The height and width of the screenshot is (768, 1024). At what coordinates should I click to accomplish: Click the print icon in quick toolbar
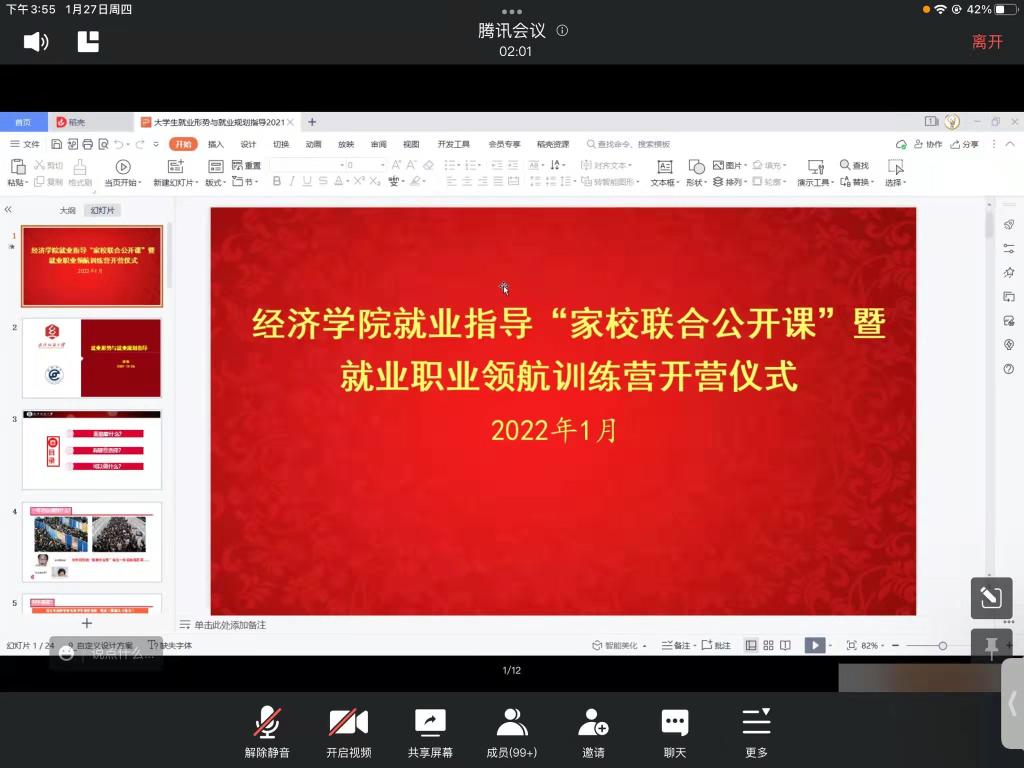[88, 144]
